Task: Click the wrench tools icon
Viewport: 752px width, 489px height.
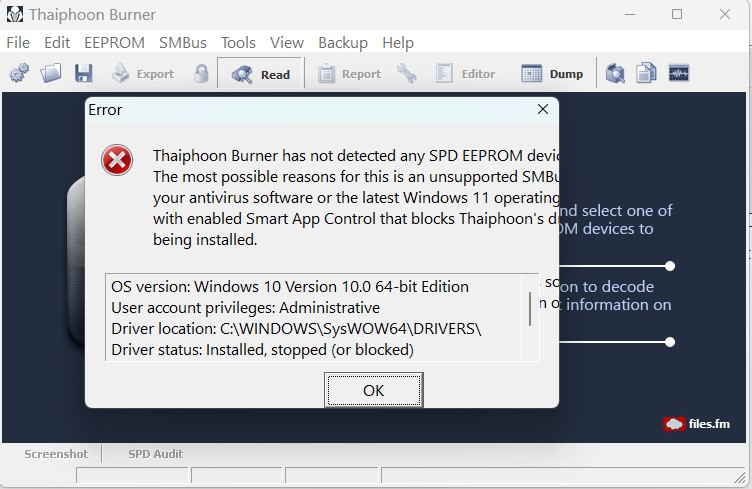Action: click(x=407, y=74)
